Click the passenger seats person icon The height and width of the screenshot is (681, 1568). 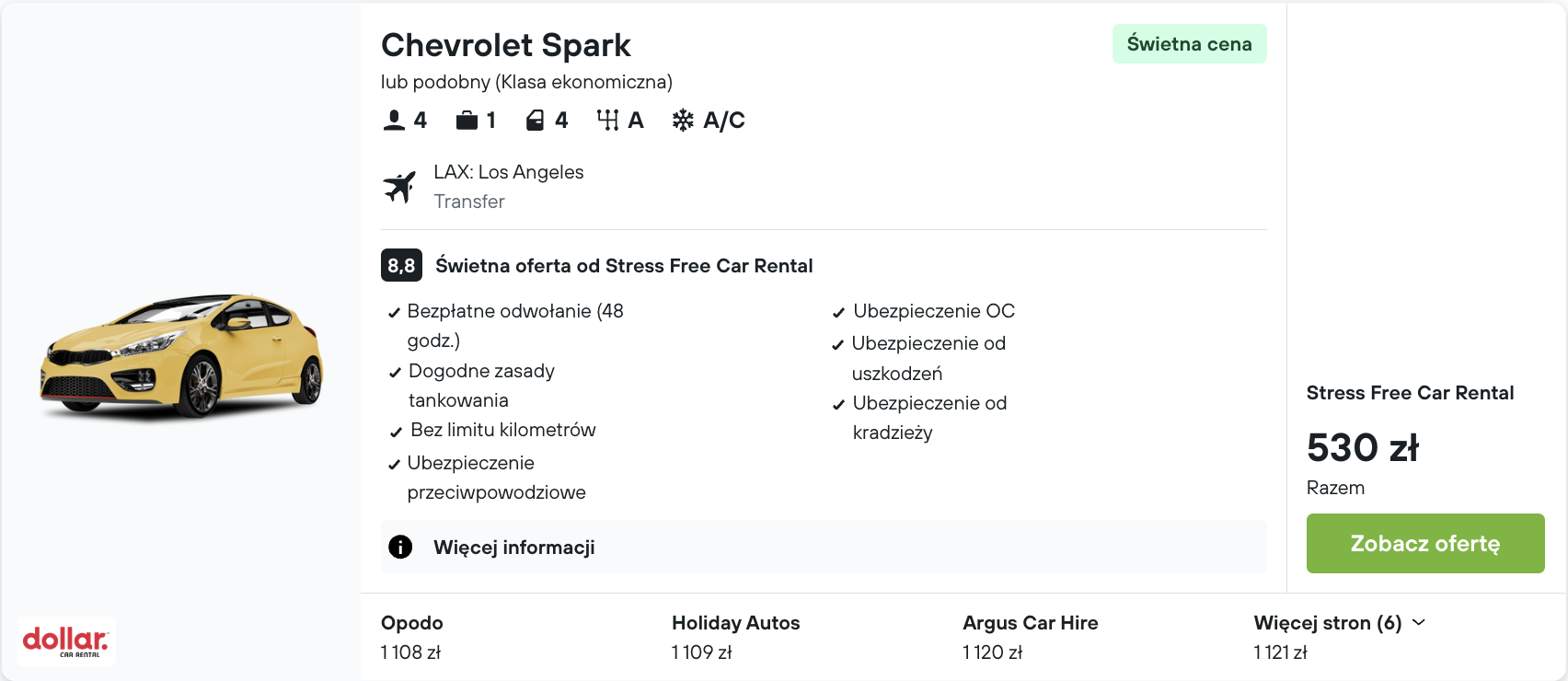coord(394,121)
